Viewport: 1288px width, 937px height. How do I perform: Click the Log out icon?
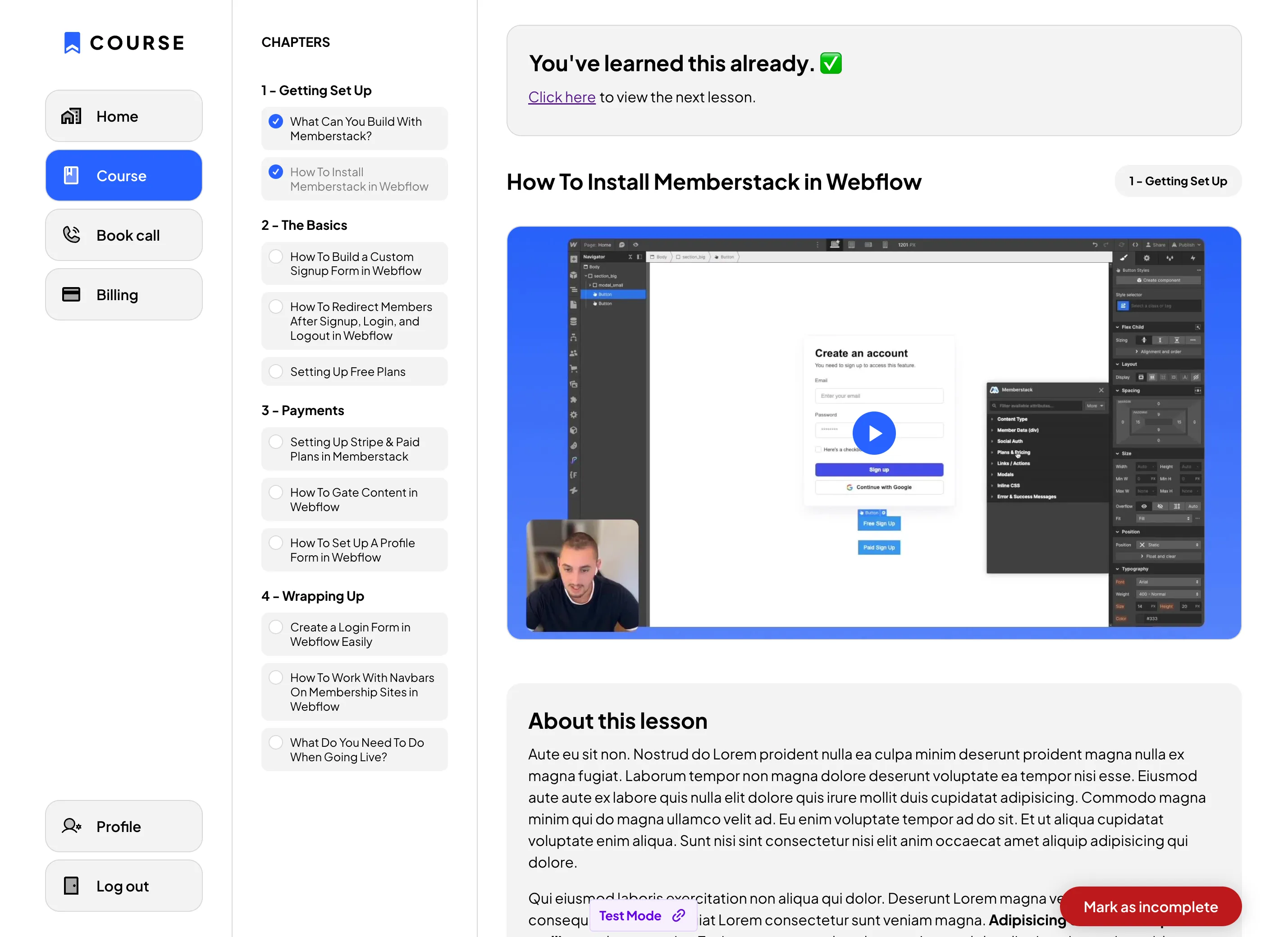tap(71, 885)
